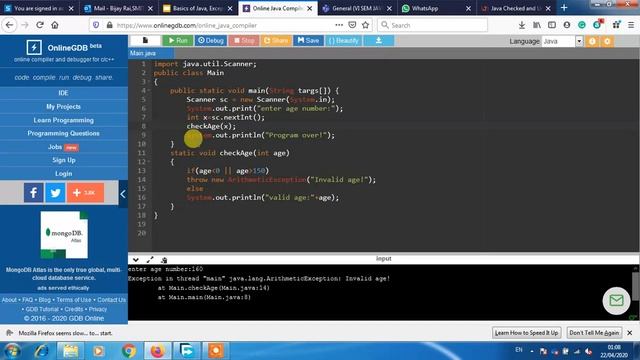Open the Privacy footer link
Image resolution: width=640 pixels, height=360 pixels.
click(x=98, y=309)
